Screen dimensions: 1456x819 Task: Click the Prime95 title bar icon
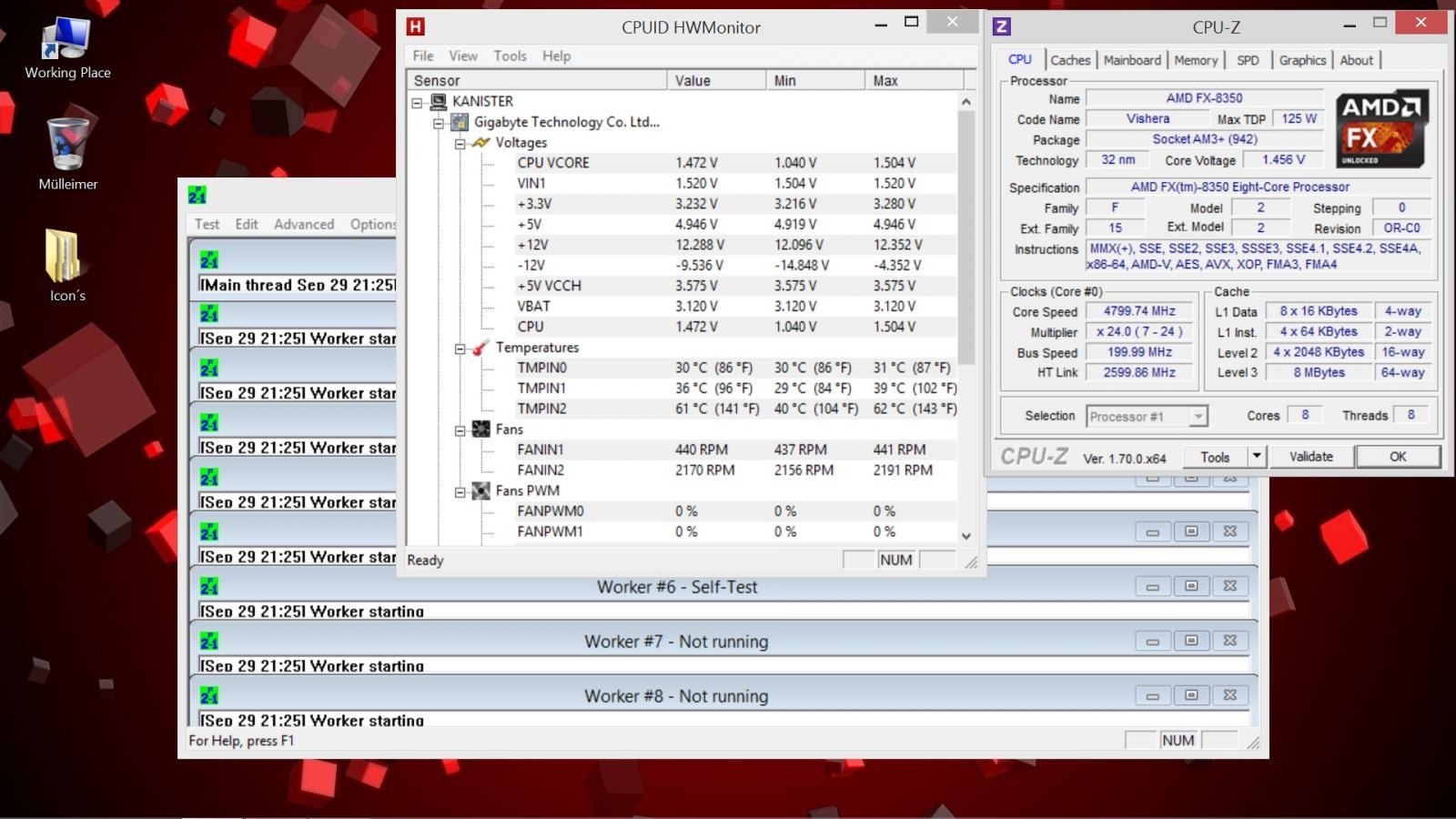[197, 195]
